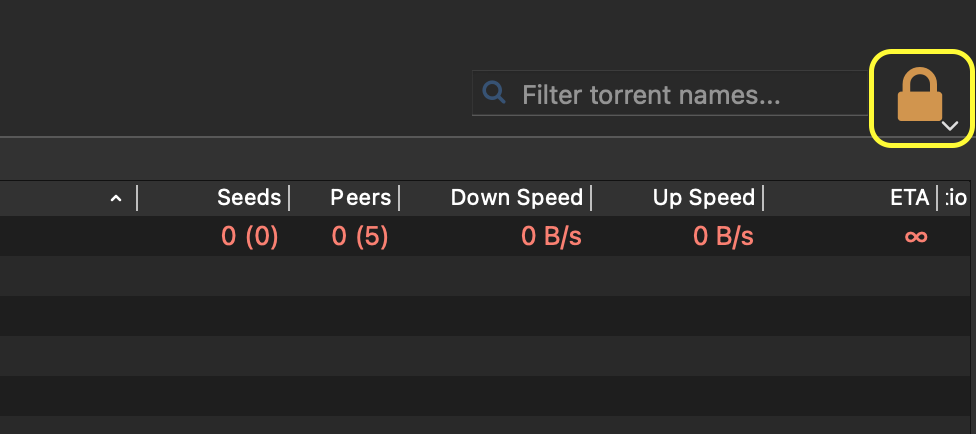Viewport: 976px width, 434px height.
Task: Click the truncated Ratio column header
Action: click(956, 198)
